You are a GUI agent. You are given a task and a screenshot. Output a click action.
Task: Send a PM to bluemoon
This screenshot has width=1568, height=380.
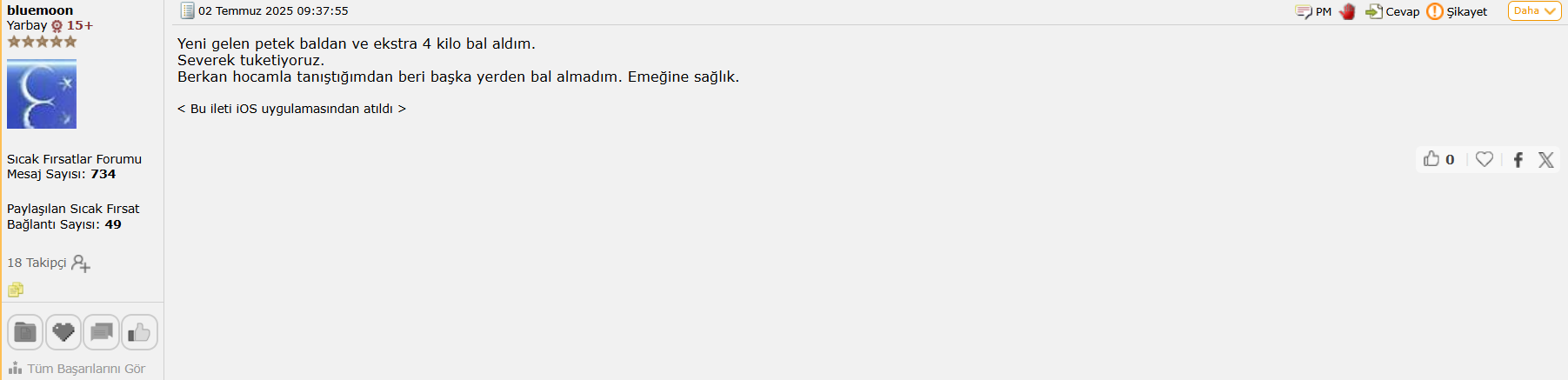click(1313, 11)
